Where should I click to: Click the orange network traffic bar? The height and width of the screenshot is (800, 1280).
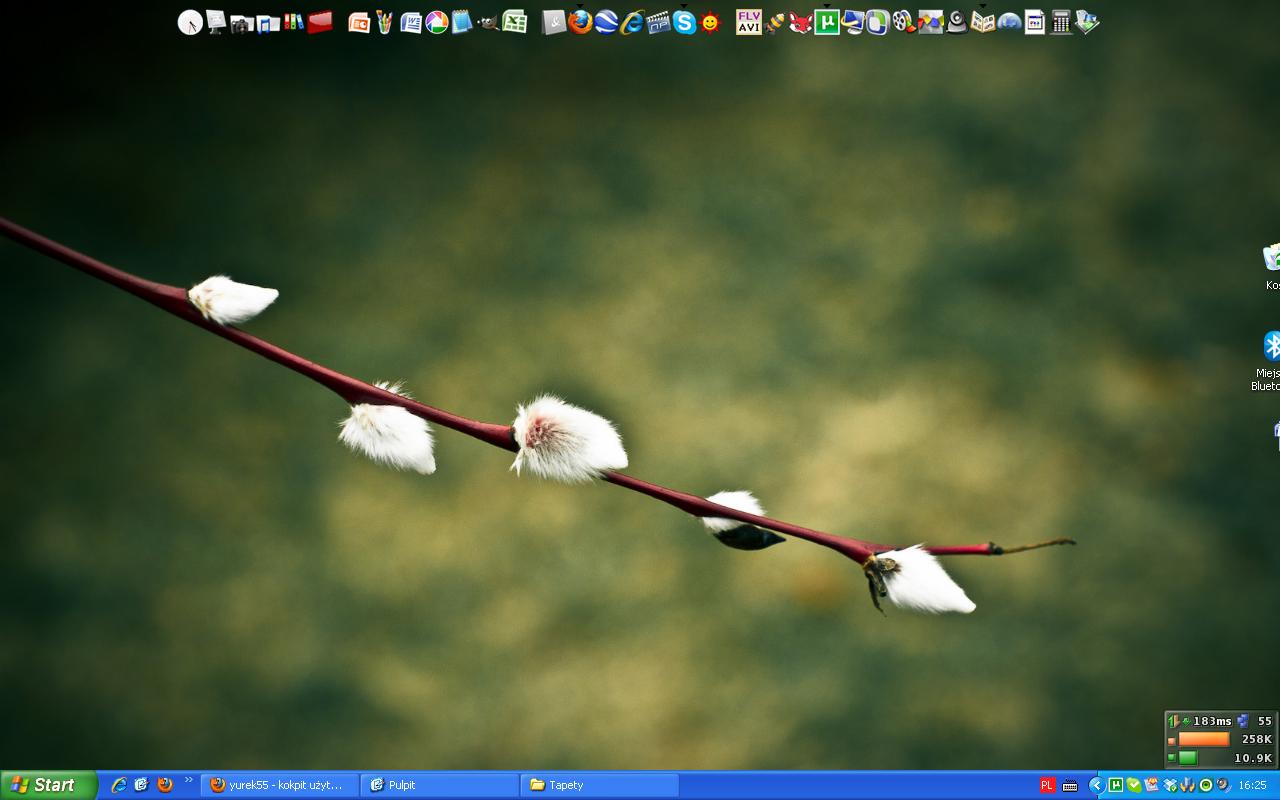coord(1203,739)
